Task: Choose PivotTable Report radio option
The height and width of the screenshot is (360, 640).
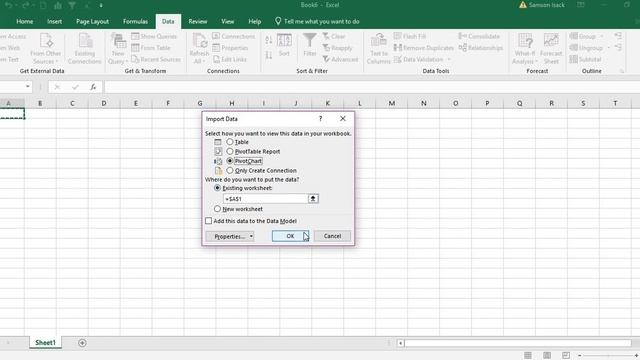Action: (x=230, y=151)
